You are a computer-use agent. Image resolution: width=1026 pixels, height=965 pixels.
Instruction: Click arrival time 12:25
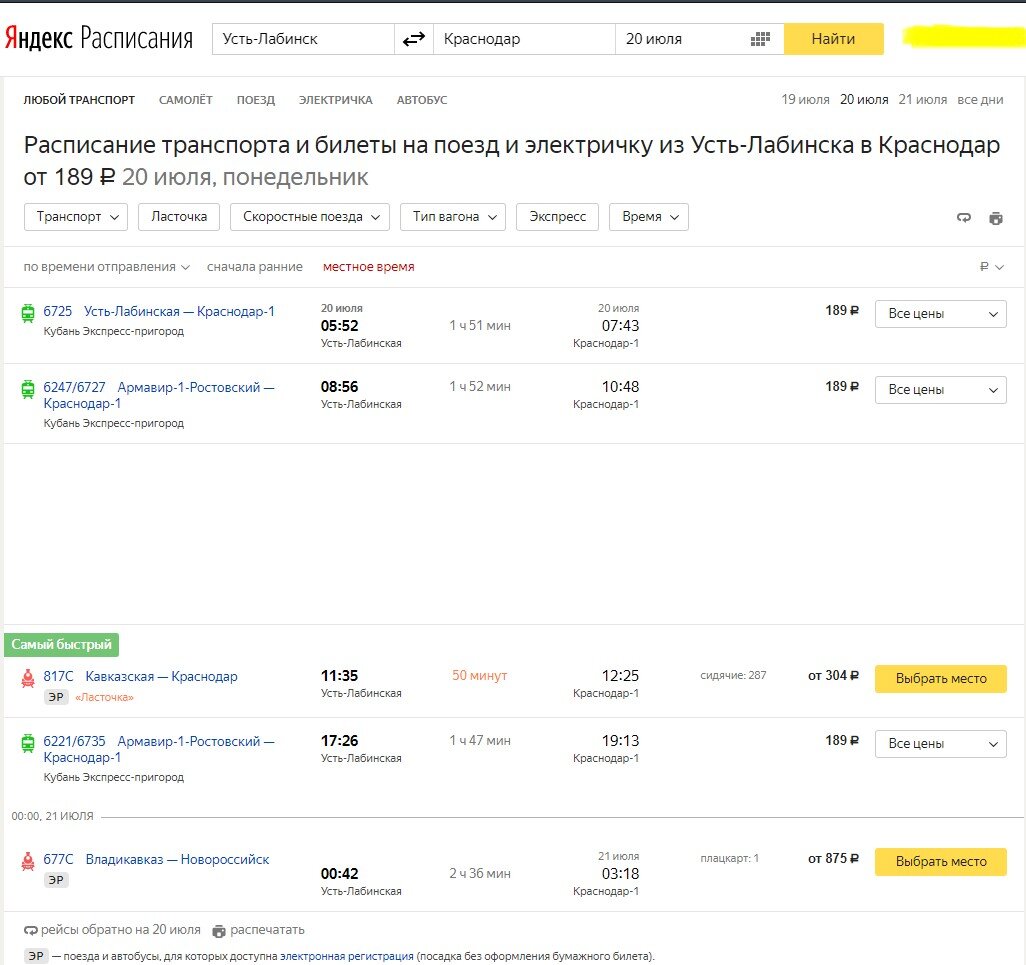[620, 676]
